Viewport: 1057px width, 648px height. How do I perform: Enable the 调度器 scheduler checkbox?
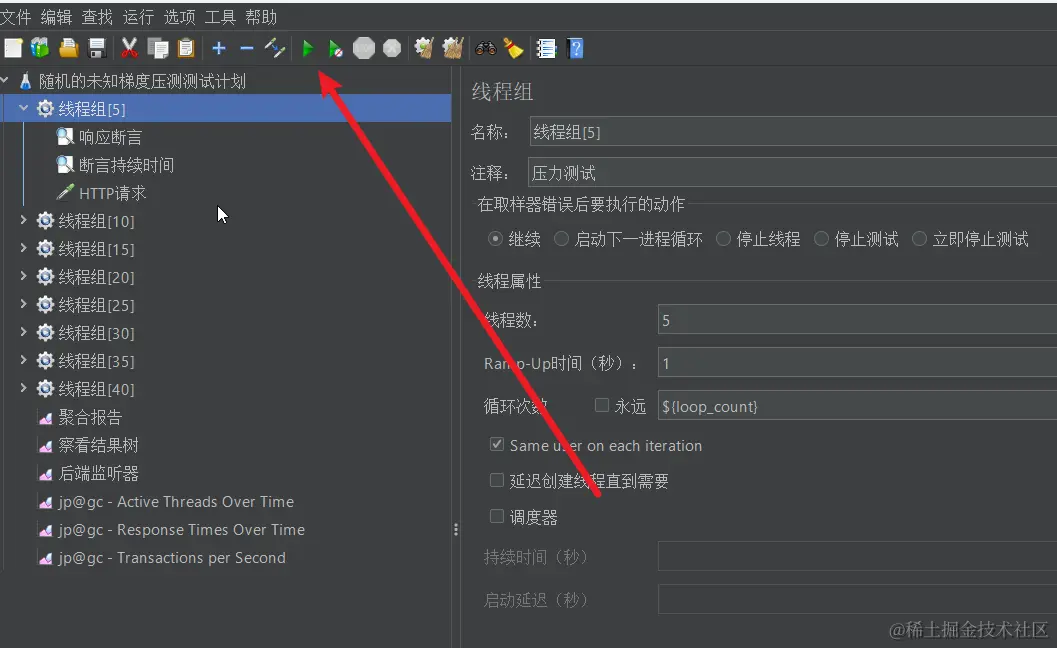tap(497, 516)
